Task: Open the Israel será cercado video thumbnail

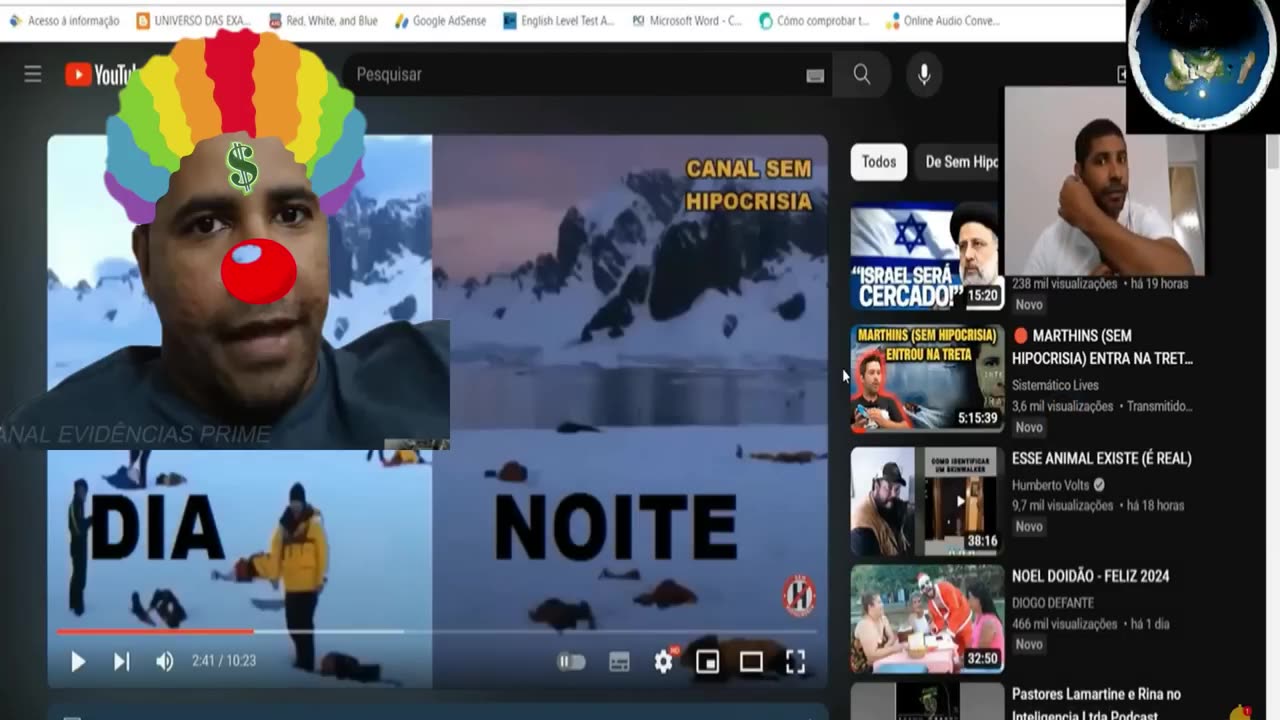Action: (927, 255)
